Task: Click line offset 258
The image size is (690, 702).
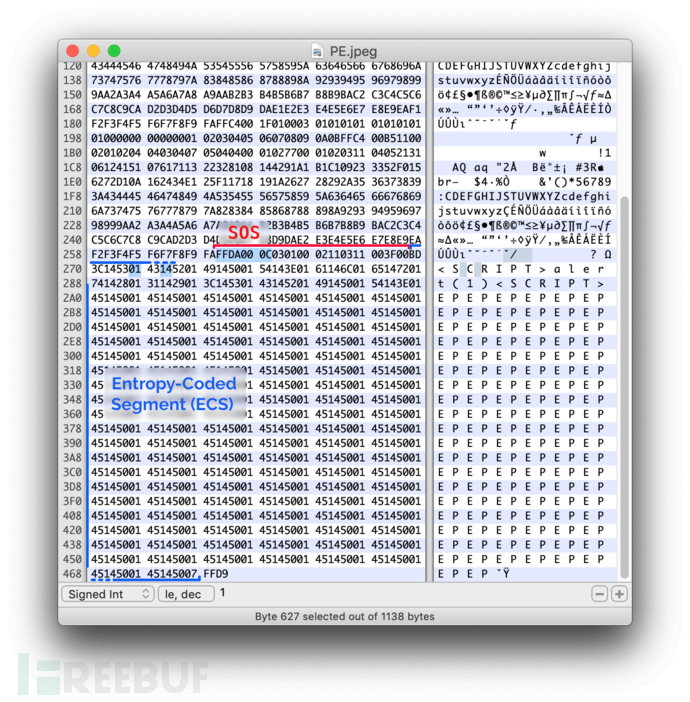Action: [72, 254]
